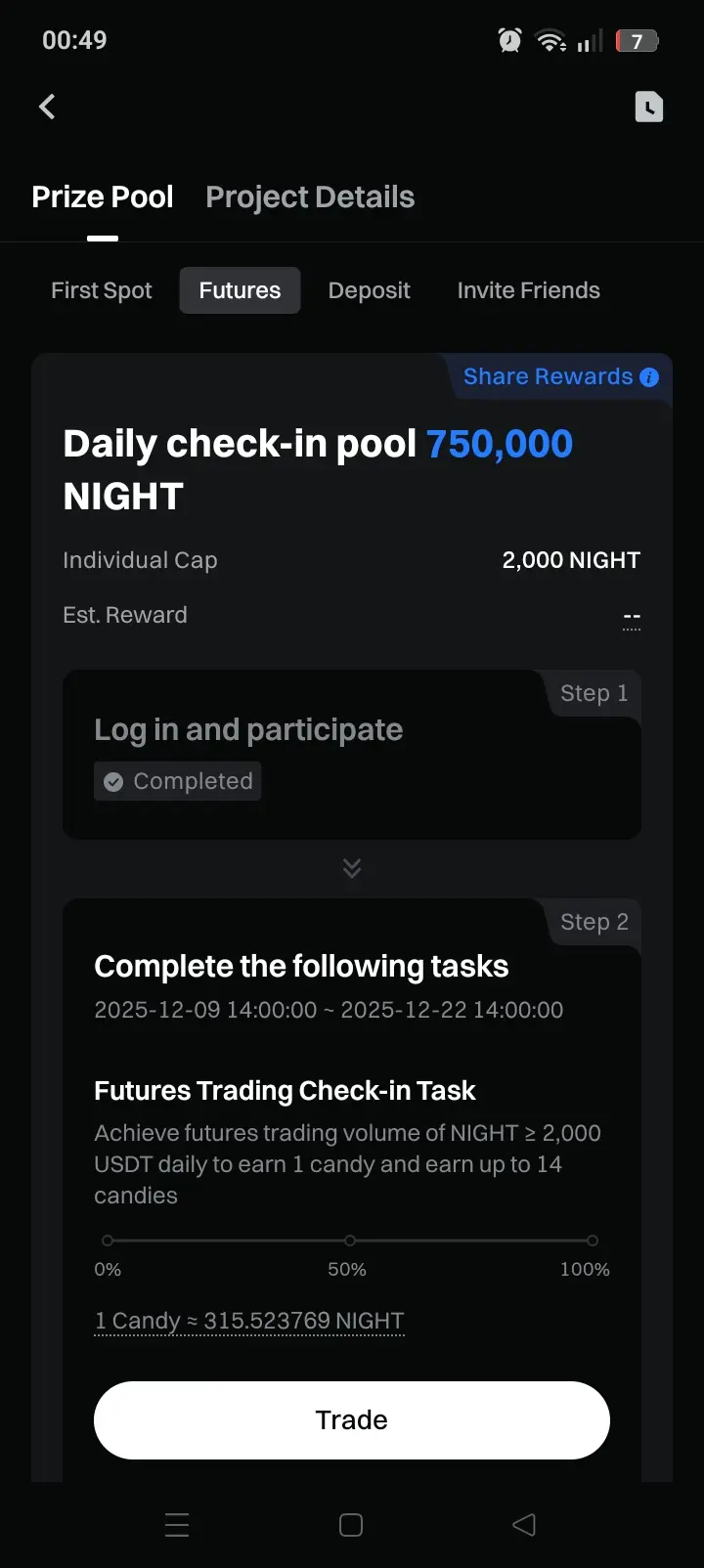The image size is (704, 1568).
Task: Tap the double chevron down icon
Action: click(x=352, y=868)
